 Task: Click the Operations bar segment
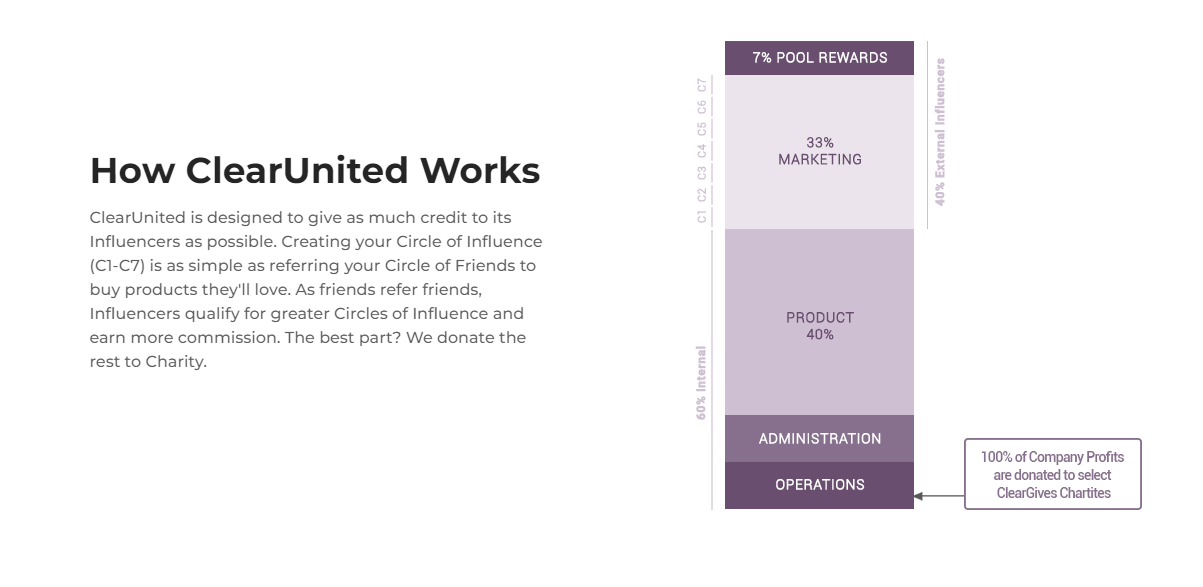(x=819, y=485)
